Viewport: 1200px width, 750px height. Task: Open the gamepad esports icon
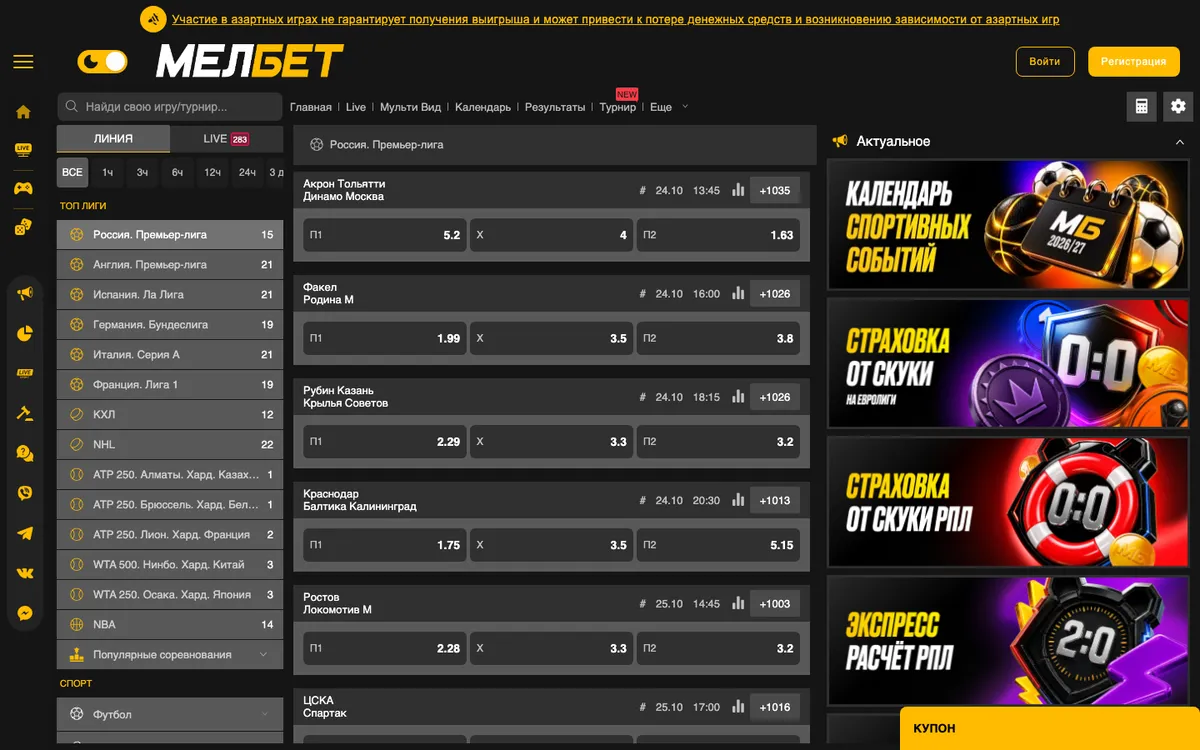(23, 188)
